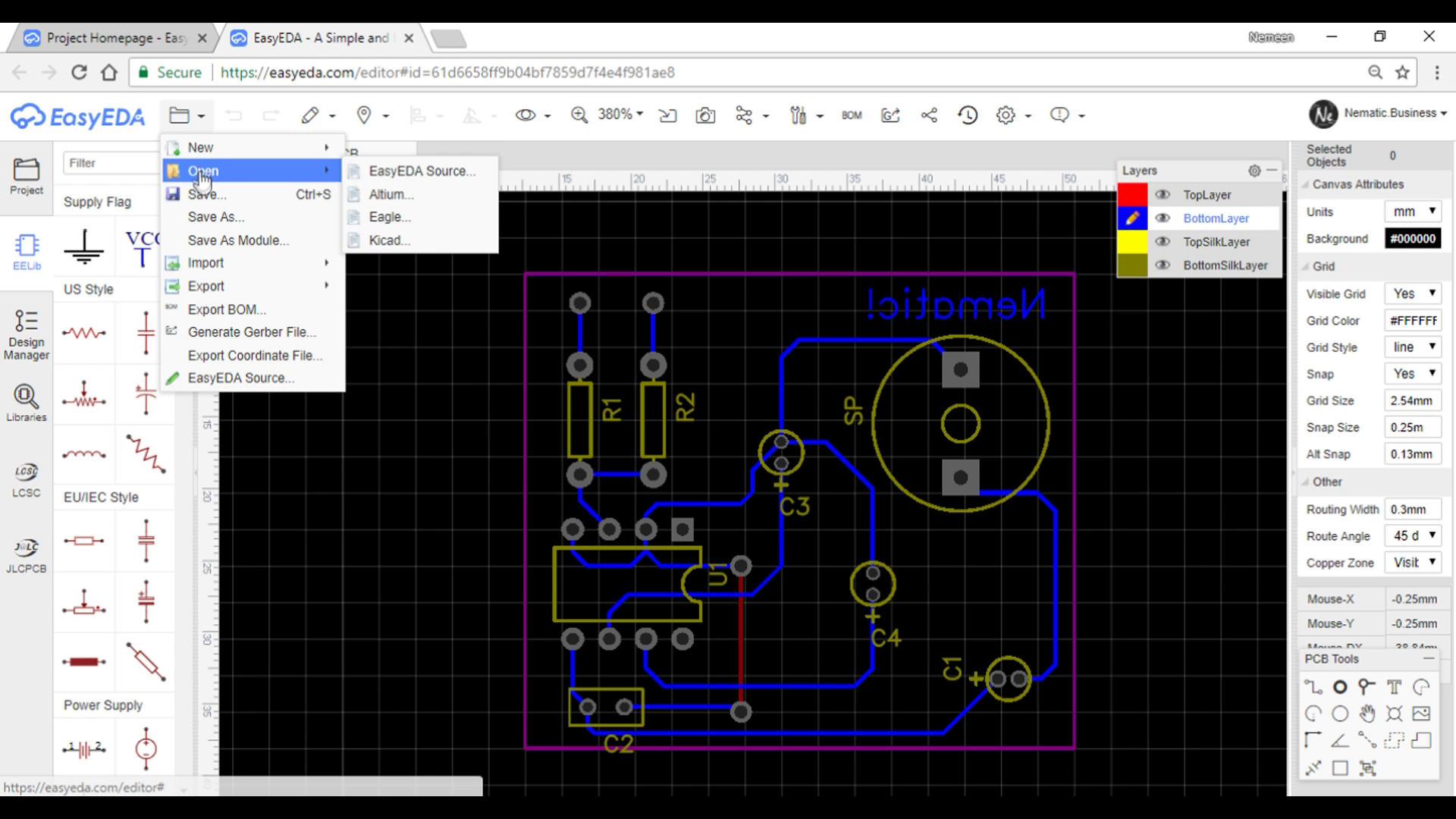Choose Kicad... from the Open submenu

click(421, 240)
